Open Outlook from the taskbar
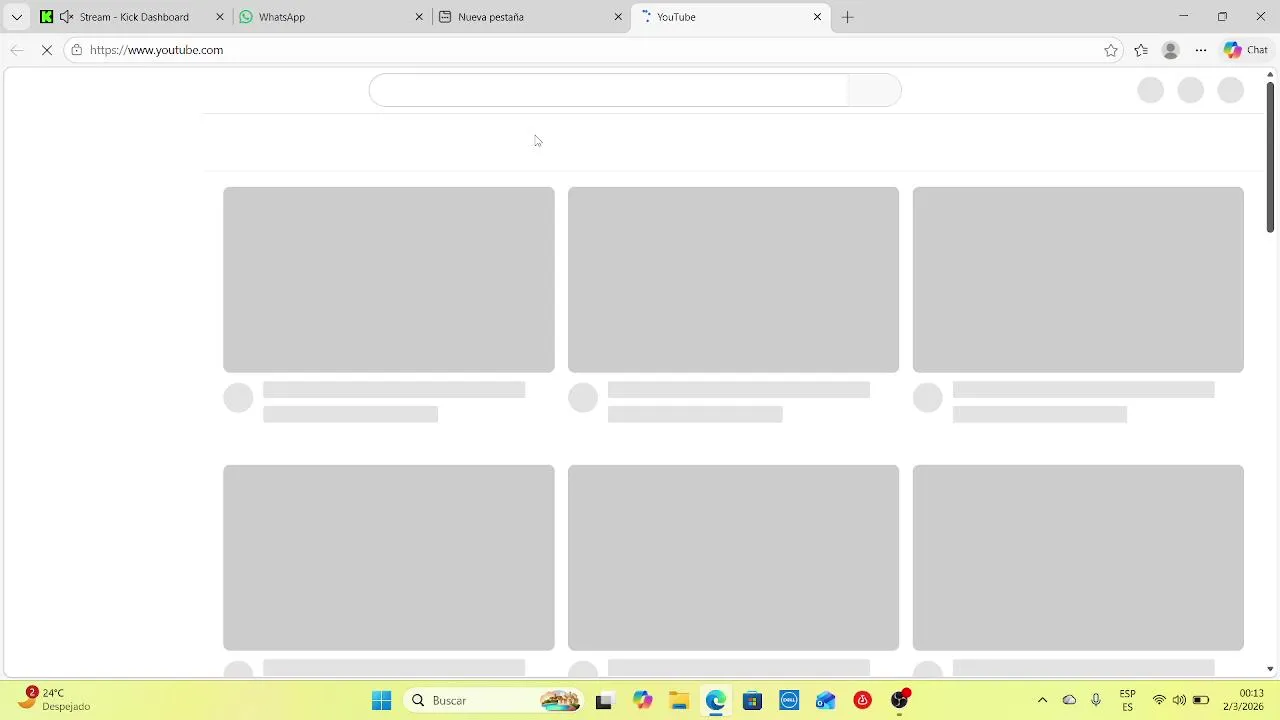 pyautogui.click(x=826, y=701)
